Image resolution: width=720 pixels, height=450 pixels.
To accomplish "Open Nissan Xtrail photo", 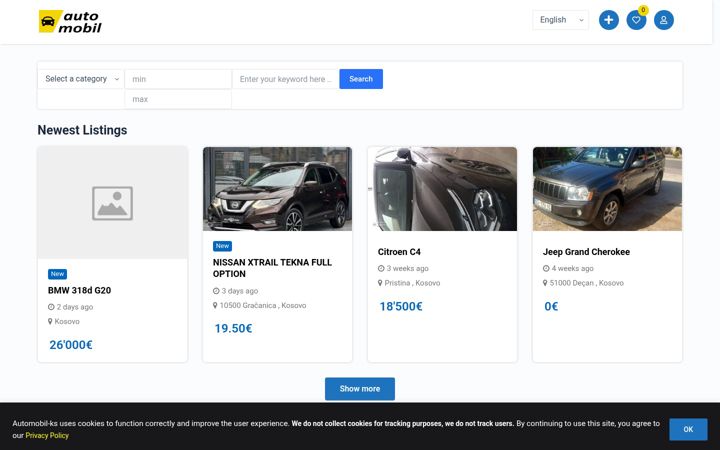I will pos(277,189).
